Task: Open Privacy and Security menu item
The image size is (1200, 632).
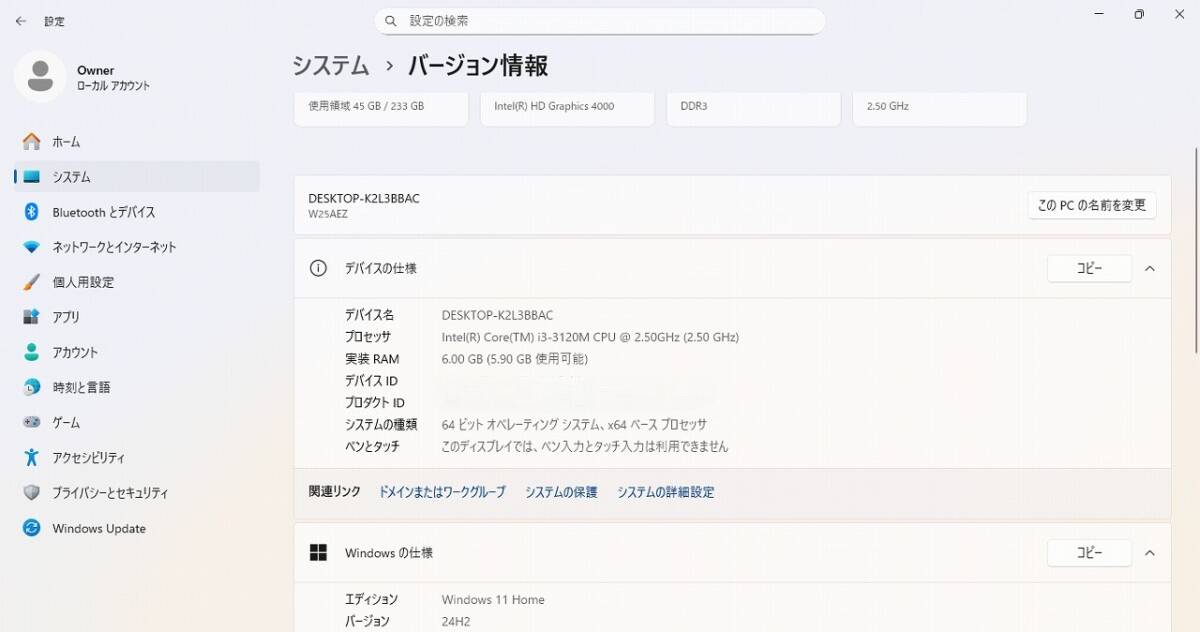Action: pyautogui.click(x=110, y=493)
